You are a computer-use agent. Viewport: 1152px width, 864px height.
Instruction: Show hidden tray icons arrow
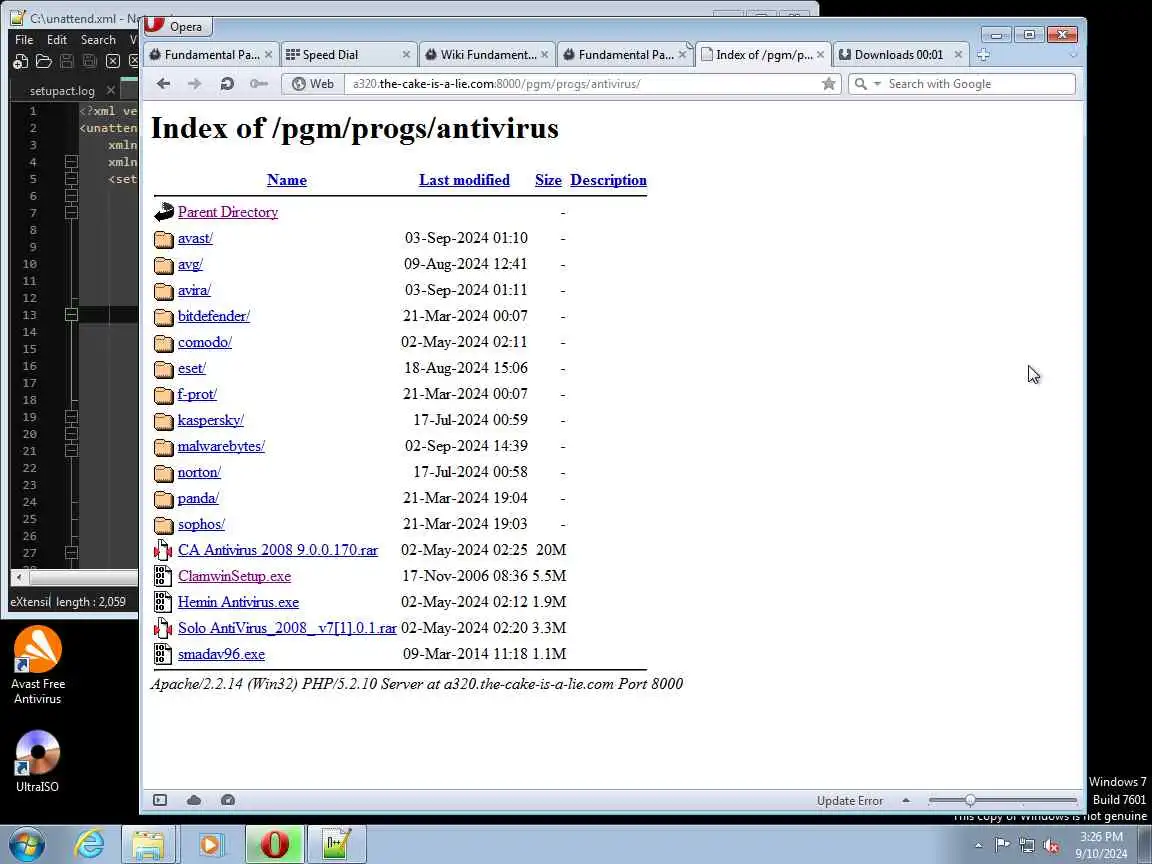(x=978, y=846)
